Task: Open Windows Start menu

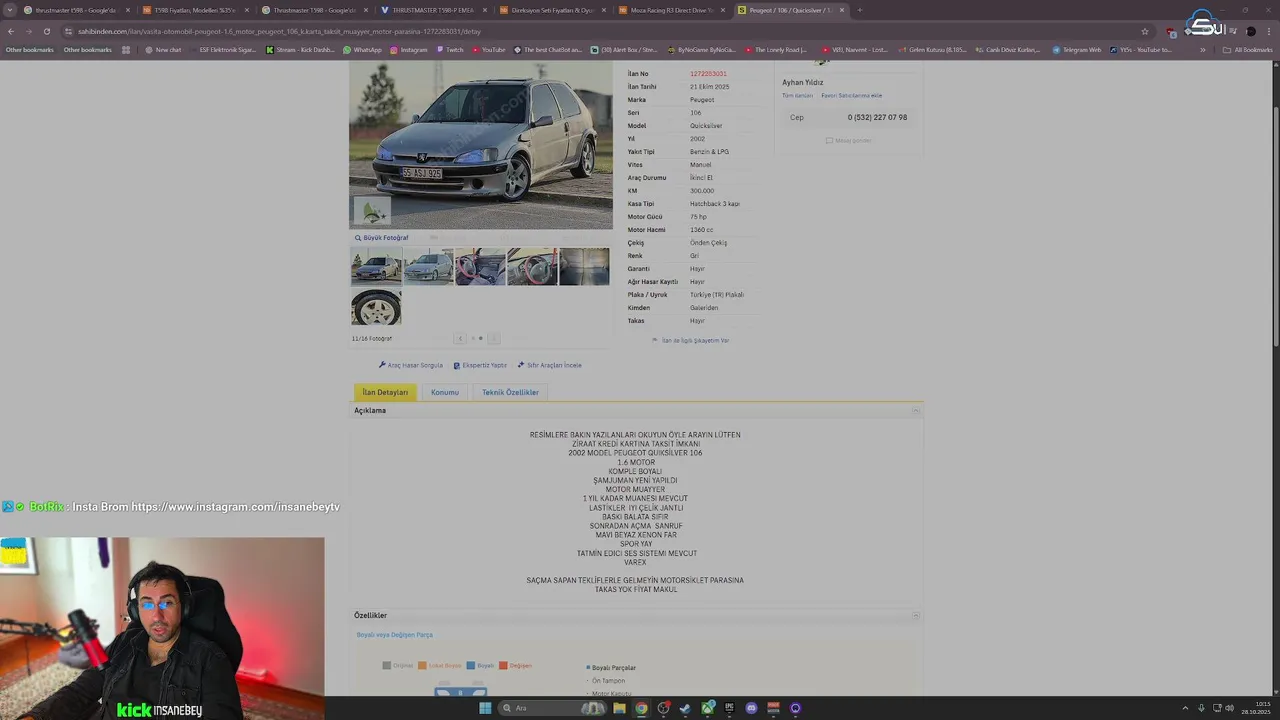Action: click(485, 708)
